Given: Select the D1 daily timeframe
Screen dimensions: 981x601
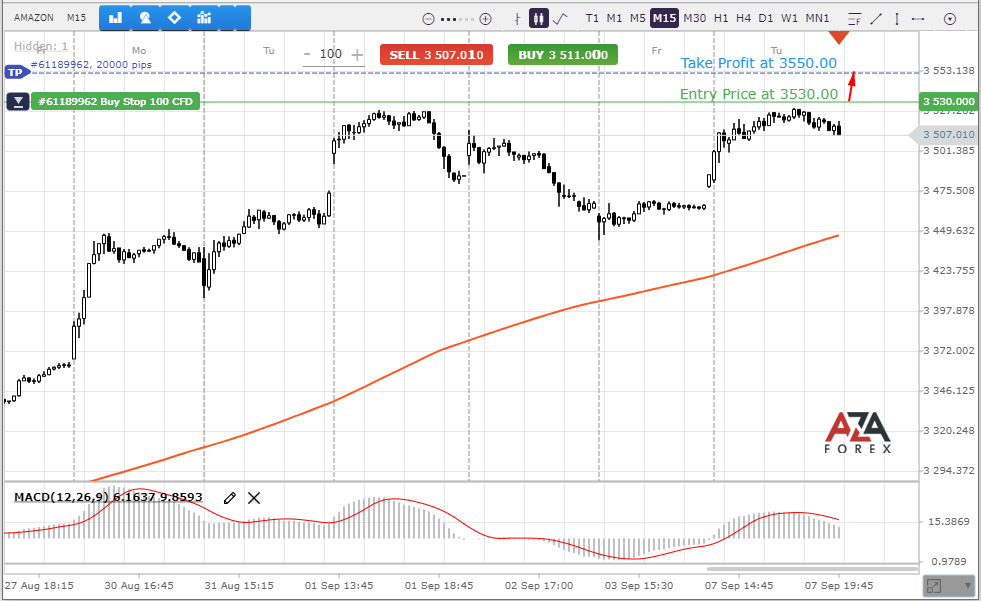Looking at the screenshot, I should pos(766,18).
